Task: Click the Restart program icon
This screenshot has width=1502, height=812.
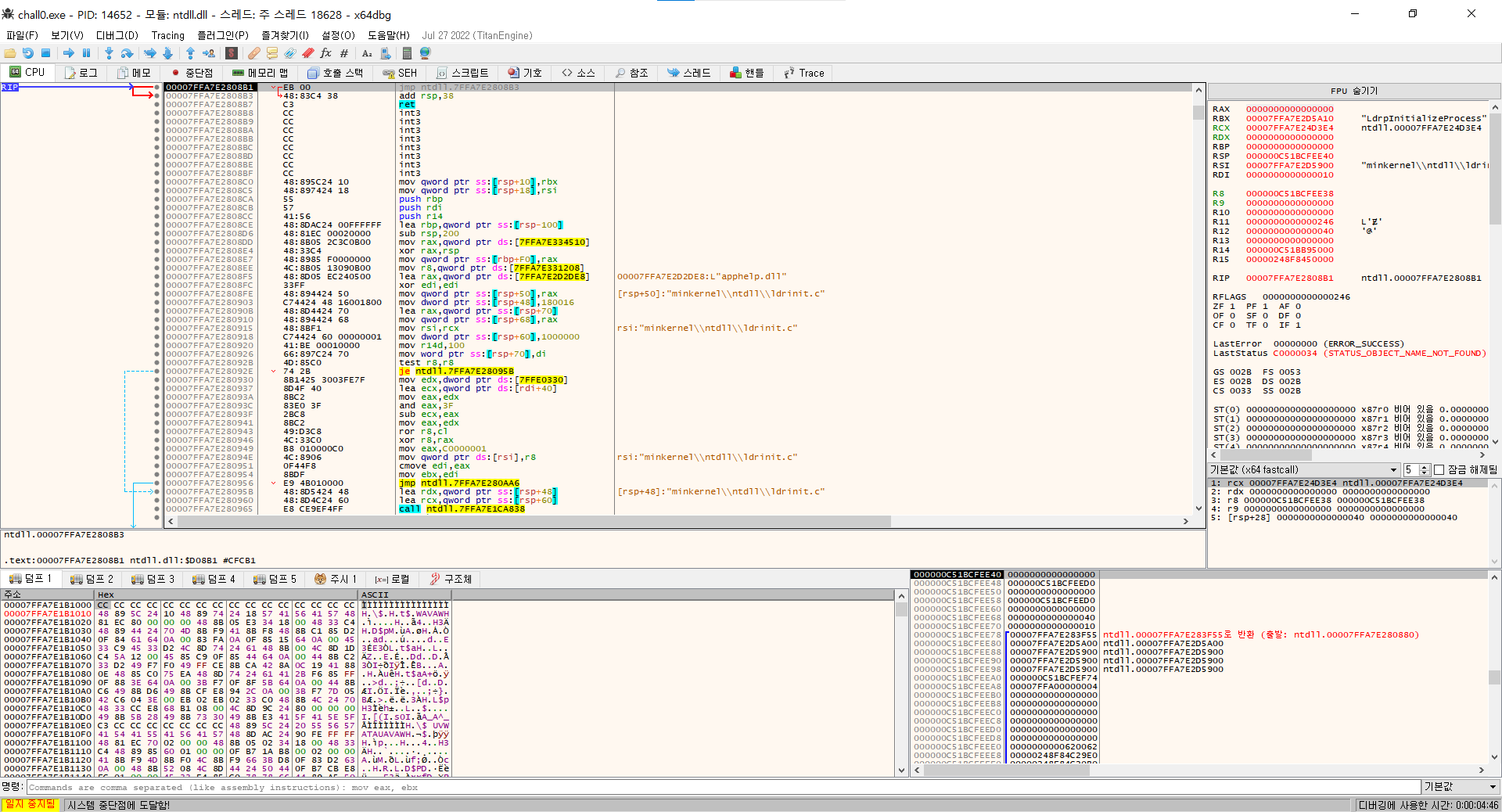Action: [28, 53]
